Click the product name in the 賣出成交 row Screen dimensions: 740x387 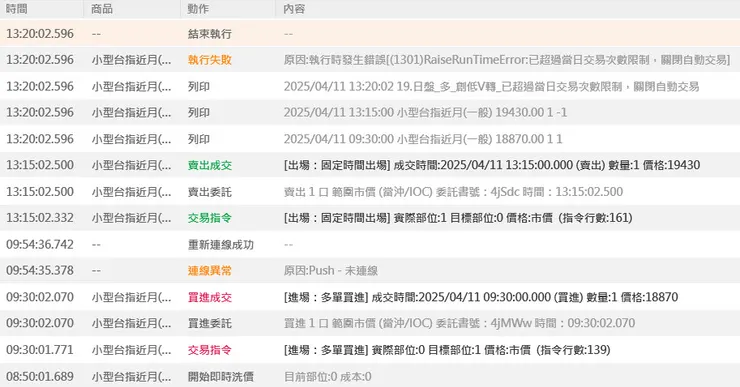tap(131, 165)
